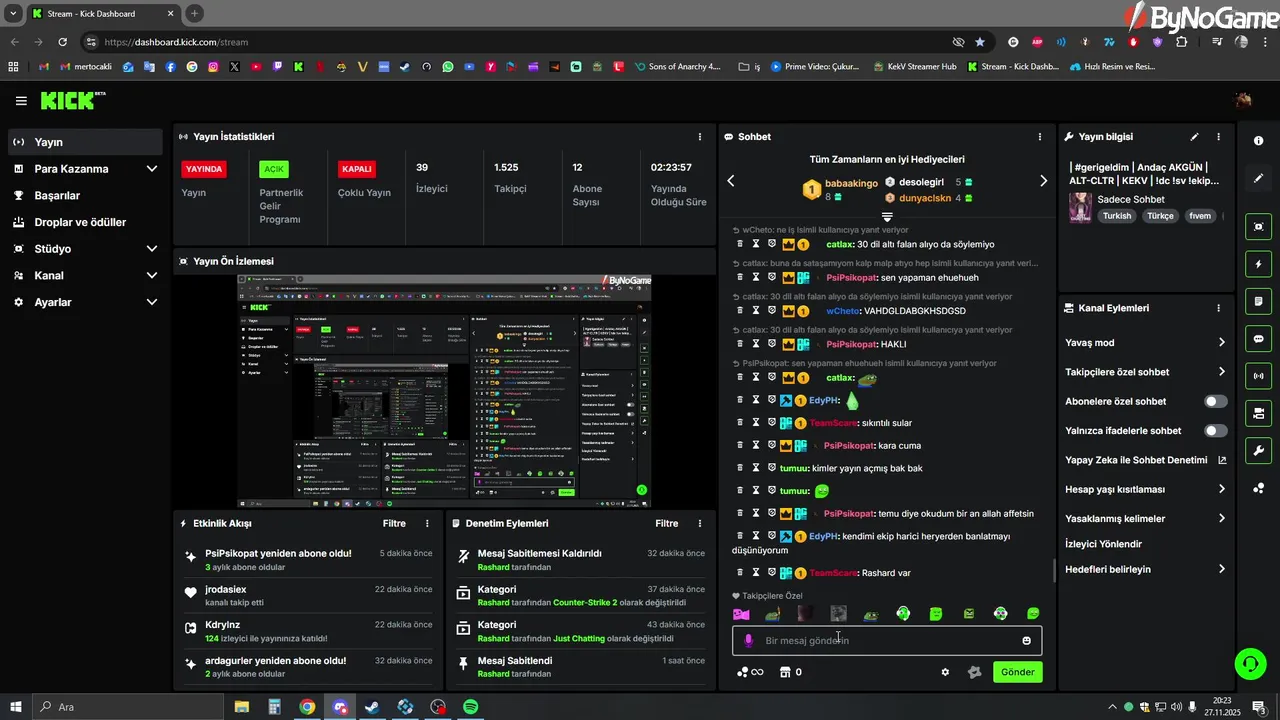Click the pencil icon in right sidebar
Screen dimensions: 1280x720
click(x=1259, y=178)
